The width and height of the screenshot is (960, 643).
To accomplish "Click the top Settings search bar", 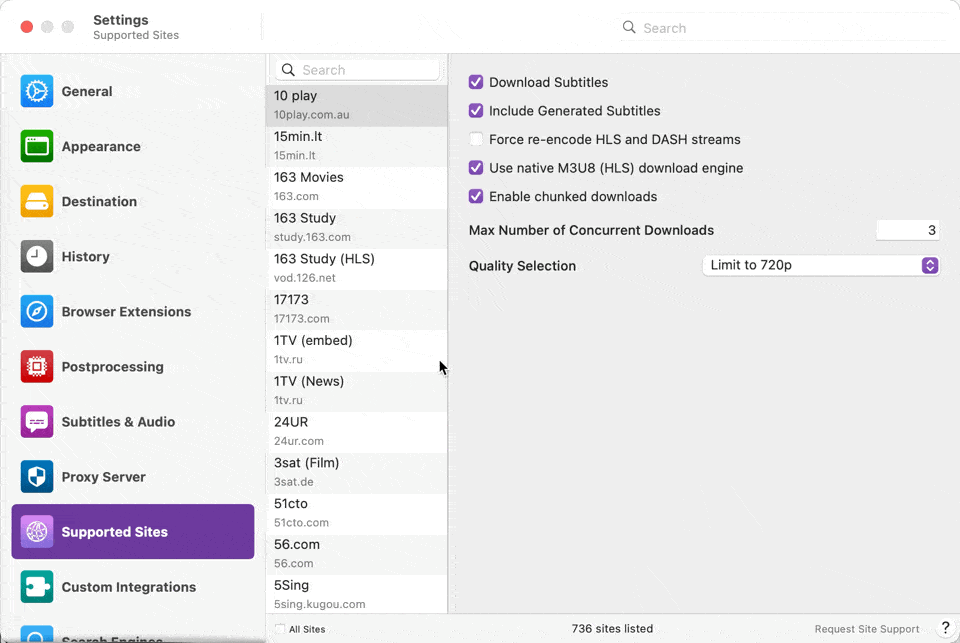I will pyautogui.click(x=780, y=28).
